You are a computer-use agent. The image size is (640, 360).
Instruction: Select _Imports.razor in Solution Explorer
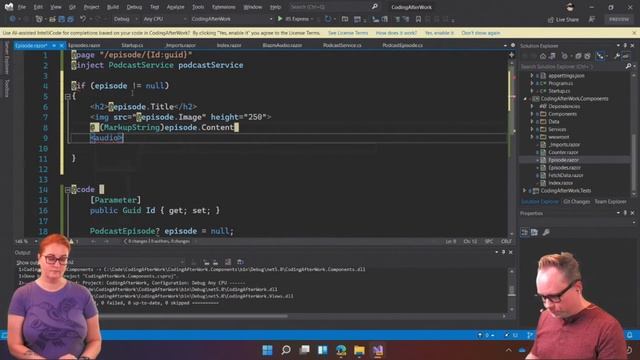pyautogui.click(x=564, y=144)
